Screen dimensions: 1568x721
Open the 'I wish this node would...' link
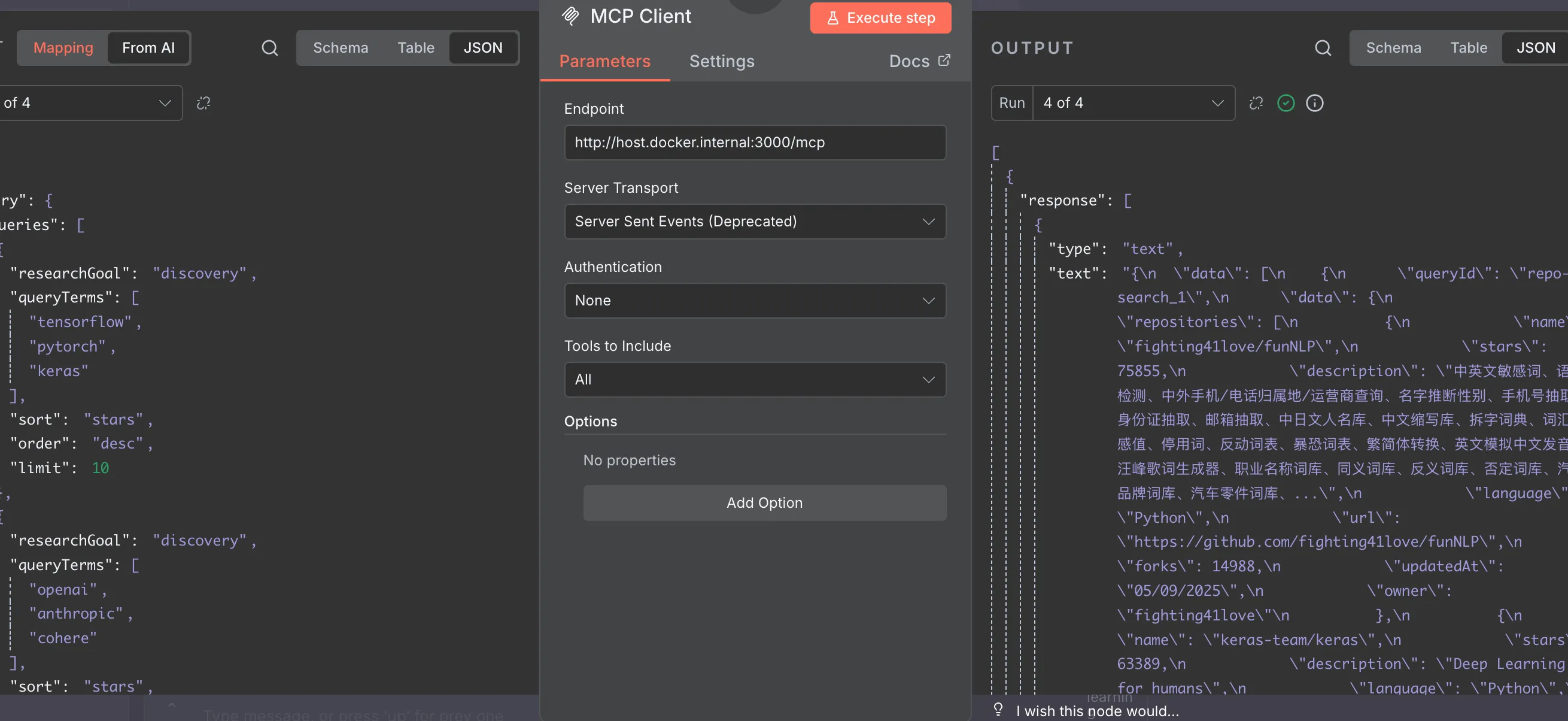tap(1098, 711)
